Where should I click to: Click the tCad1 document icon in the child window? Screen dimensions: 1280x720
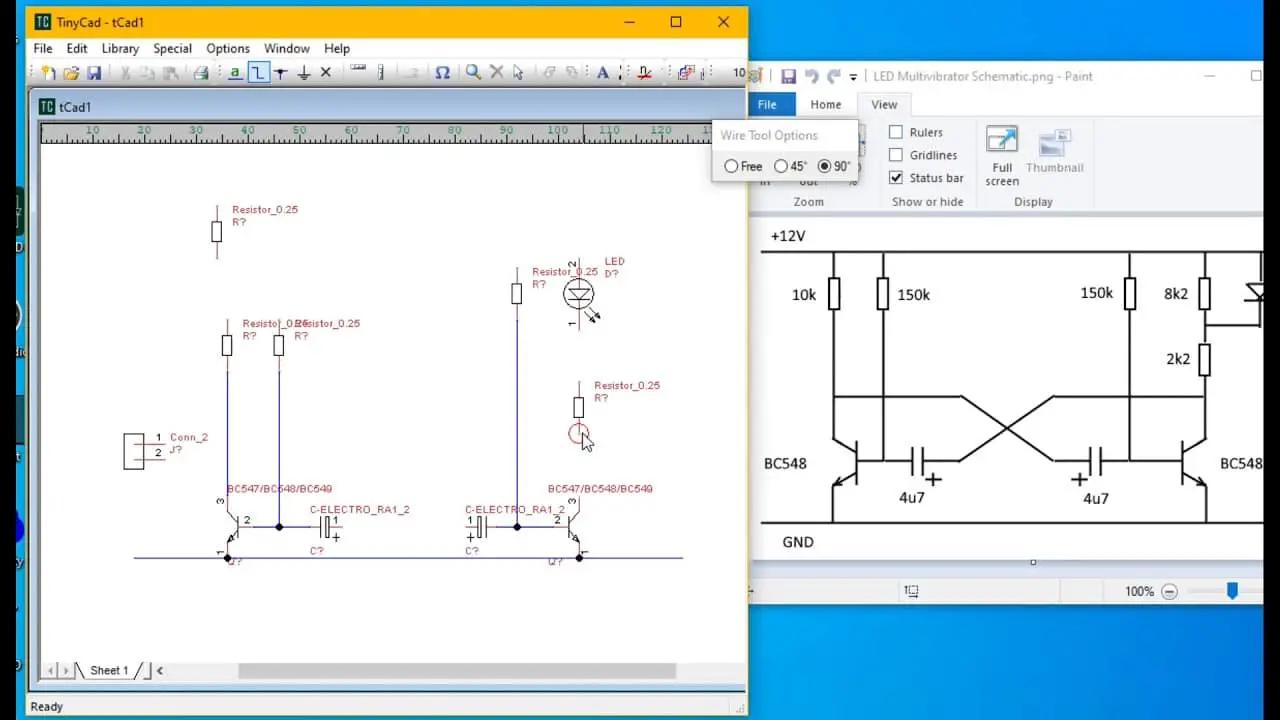[47, 107]
